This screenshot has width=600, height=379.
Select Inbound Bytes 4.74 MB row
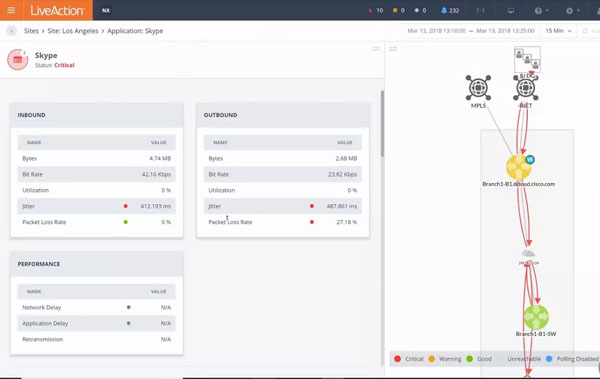(x=96, y=158)
